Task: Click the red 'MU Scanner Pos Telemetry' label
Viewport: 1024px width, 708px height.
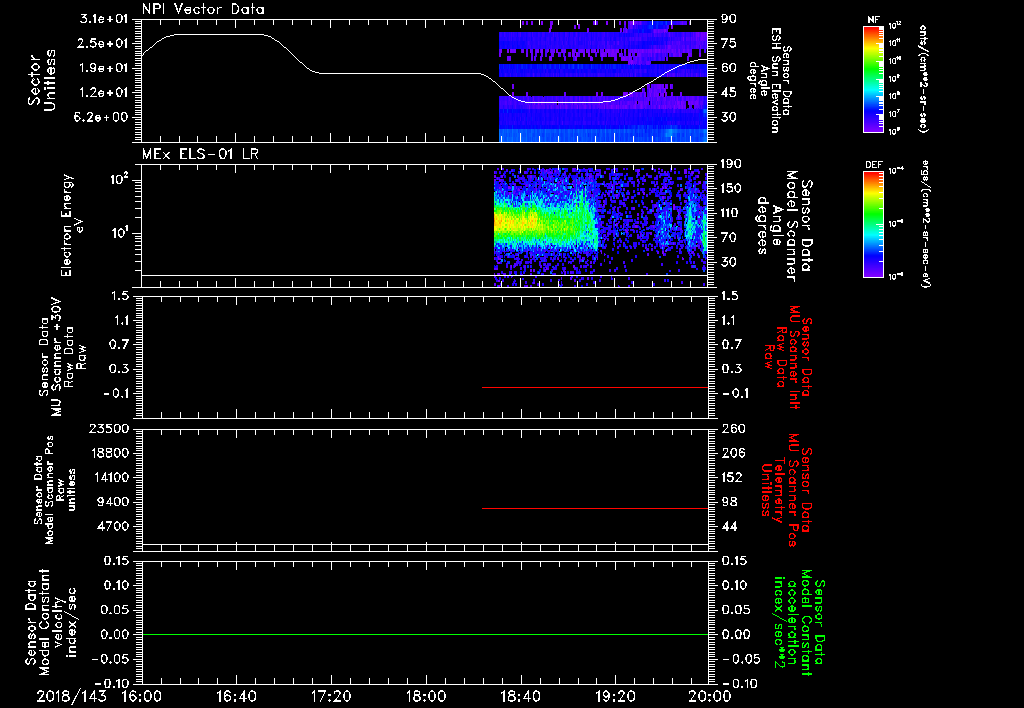Action: (x=786, y=491)
